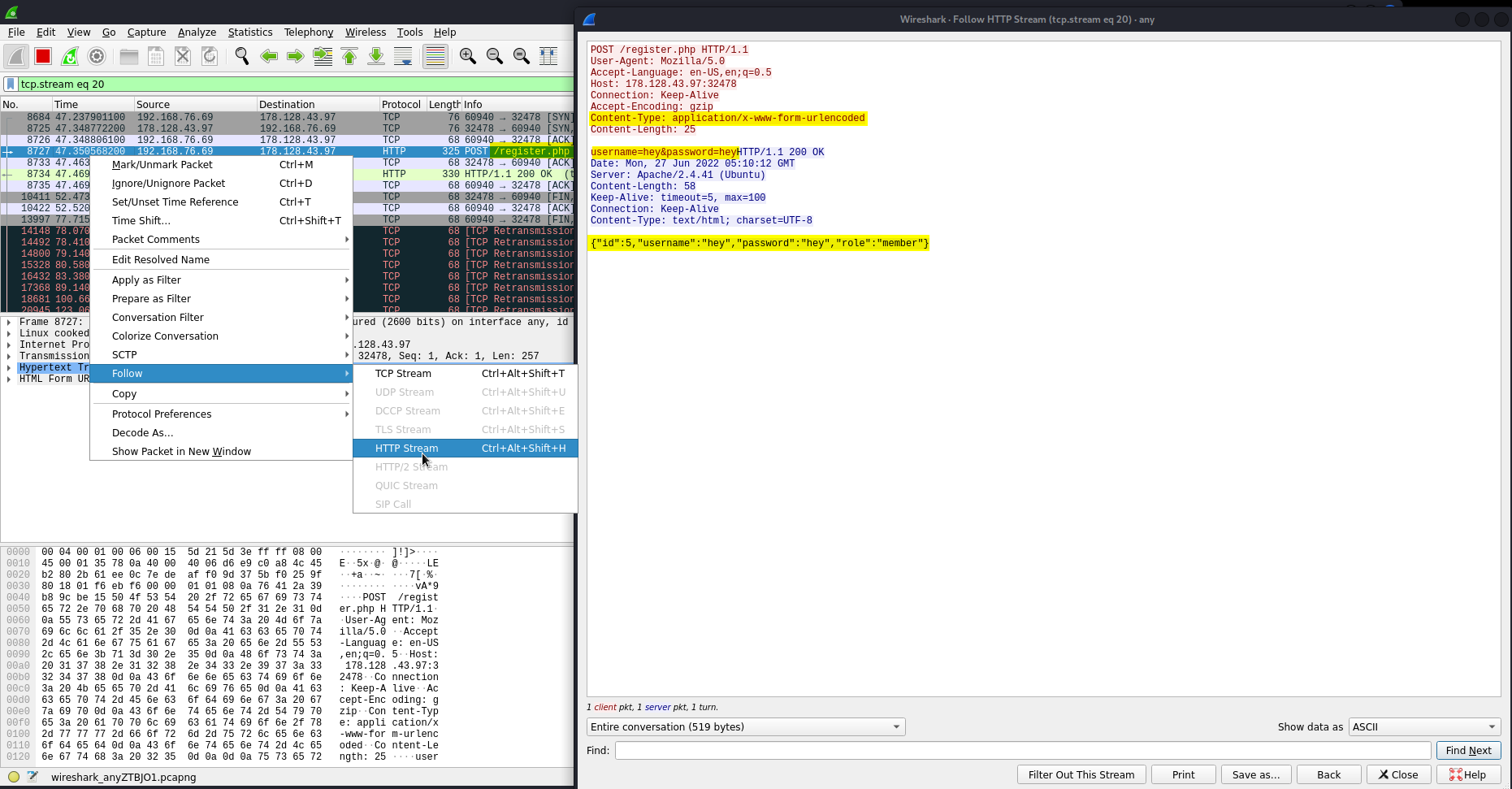Click the capture file properties icon in status bar
The image size is (1512, 789).
pos(32,777)
